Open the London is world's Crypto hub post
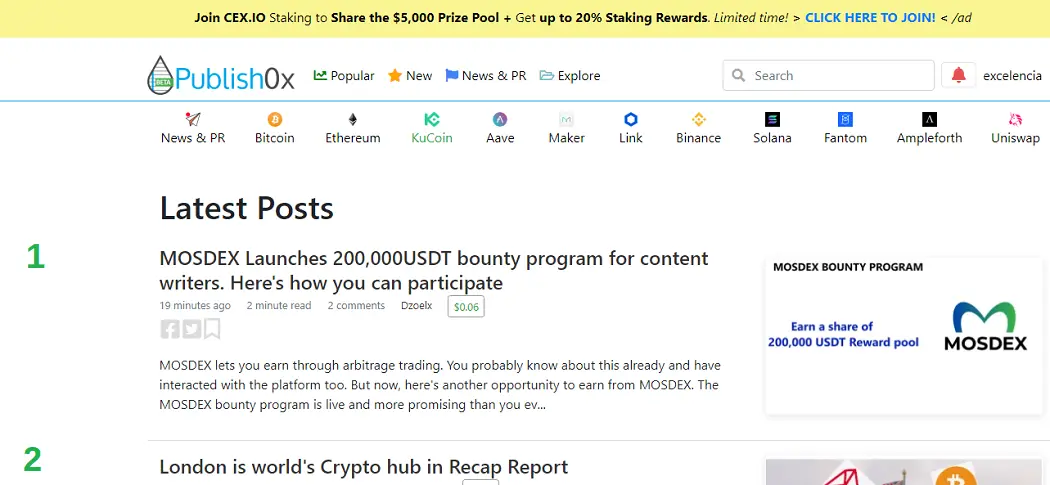This screenshot has height=485, width=1050. [x=364, y=466]
